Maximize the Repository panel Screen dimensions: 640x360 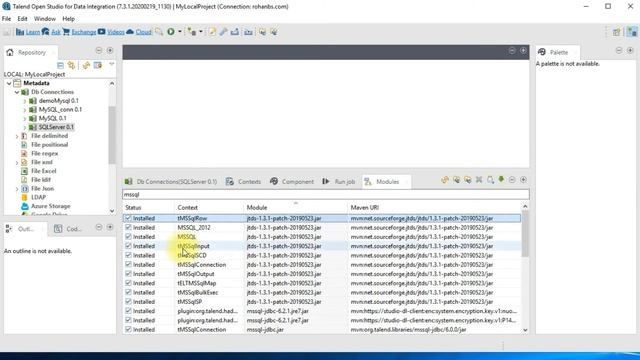pos(110,51)
